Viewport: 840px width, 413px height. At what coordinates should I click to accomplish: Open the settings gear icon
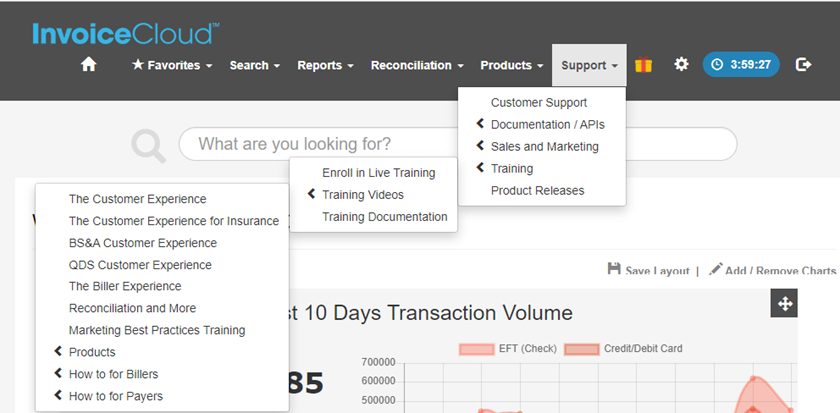(x=681, y=65)
